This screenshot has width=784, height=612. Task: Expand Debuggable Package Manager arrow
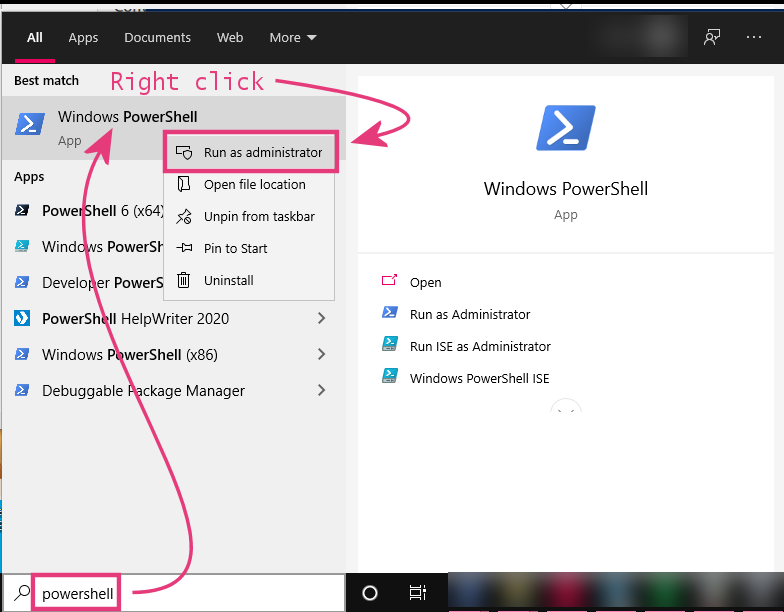(322, 390)
